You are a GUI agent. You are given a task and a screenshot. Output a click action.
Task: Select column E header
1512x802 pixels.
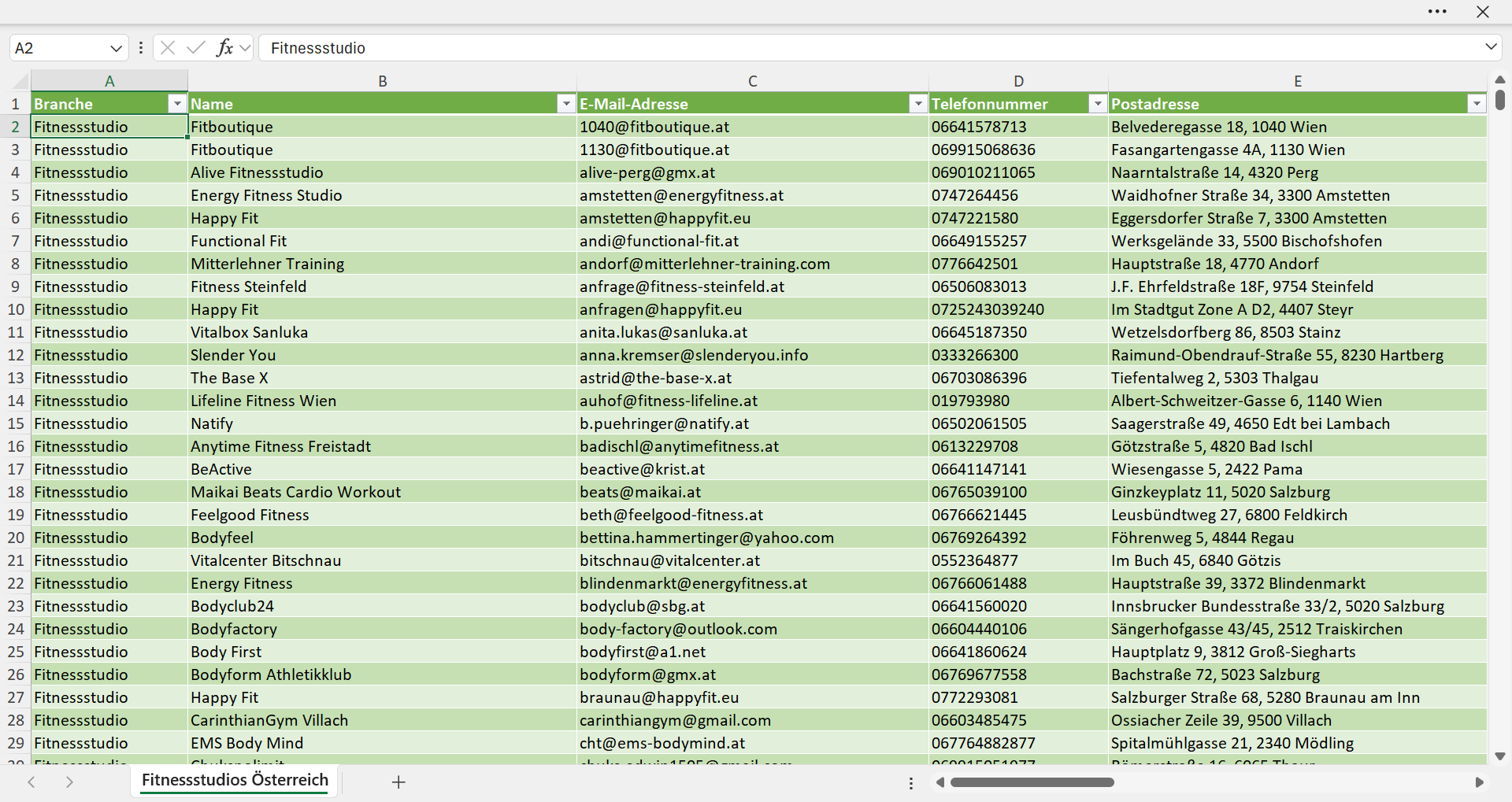1298,81
